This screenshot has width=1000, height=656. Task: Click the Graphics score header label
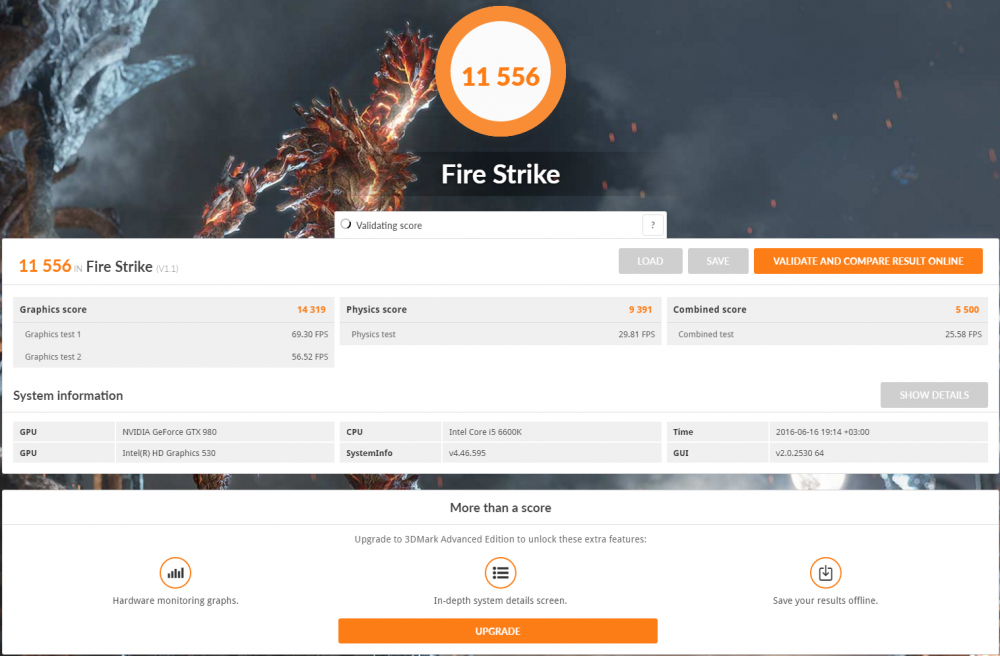[53, 310]
